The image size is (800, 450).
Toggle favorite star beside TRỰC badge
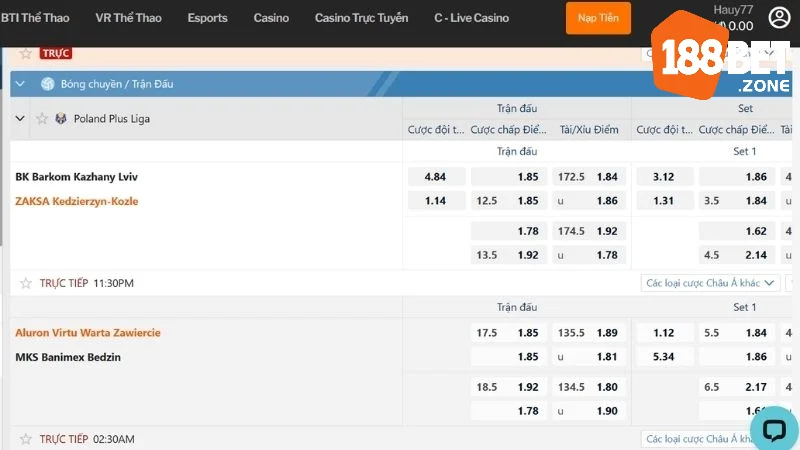[x=26, y=53]
